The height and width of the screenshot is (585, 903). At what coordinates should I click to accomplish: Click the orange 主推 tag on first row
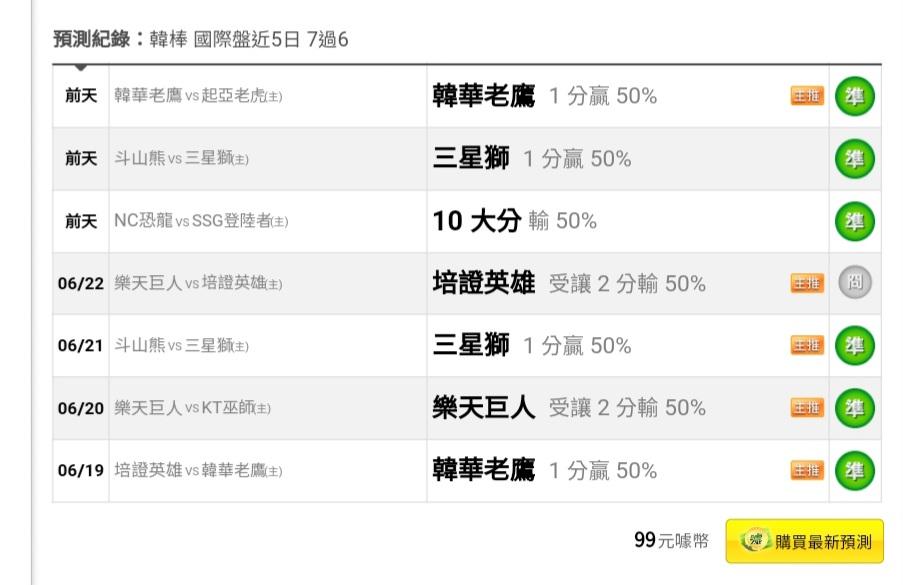point(807,96)
